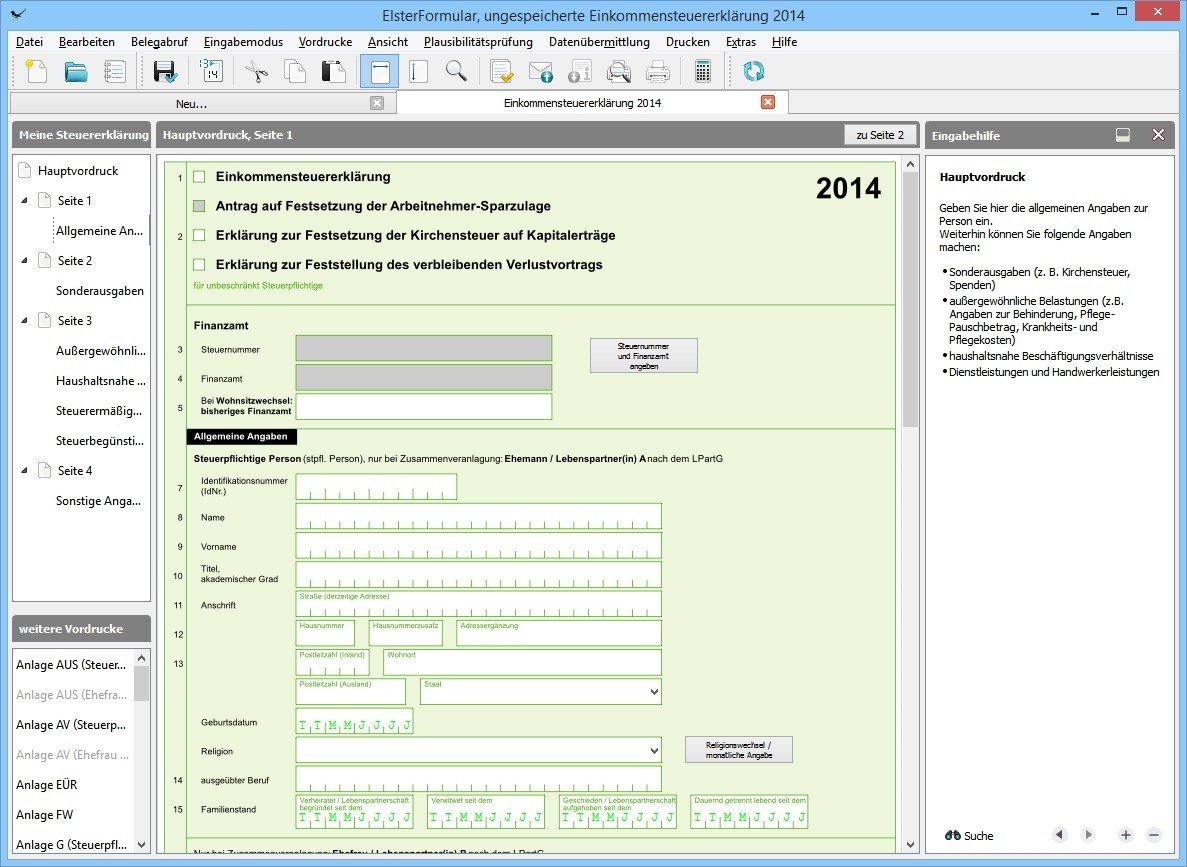Click Religionswechsel / monatliche Angabe button
This screenshot has height=867, width=1187.
739,750
